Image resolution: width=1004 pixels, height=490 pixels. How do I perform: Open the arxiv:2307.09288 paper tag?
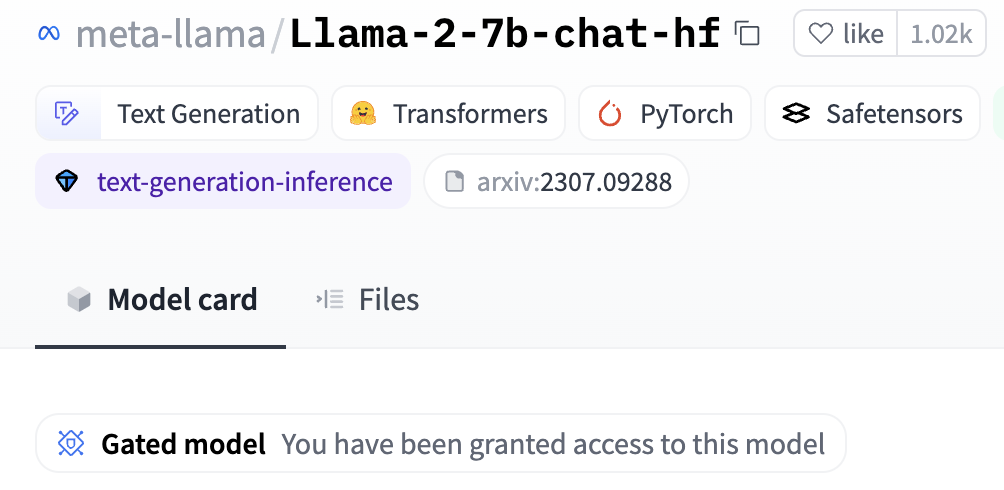click(556, 182)
